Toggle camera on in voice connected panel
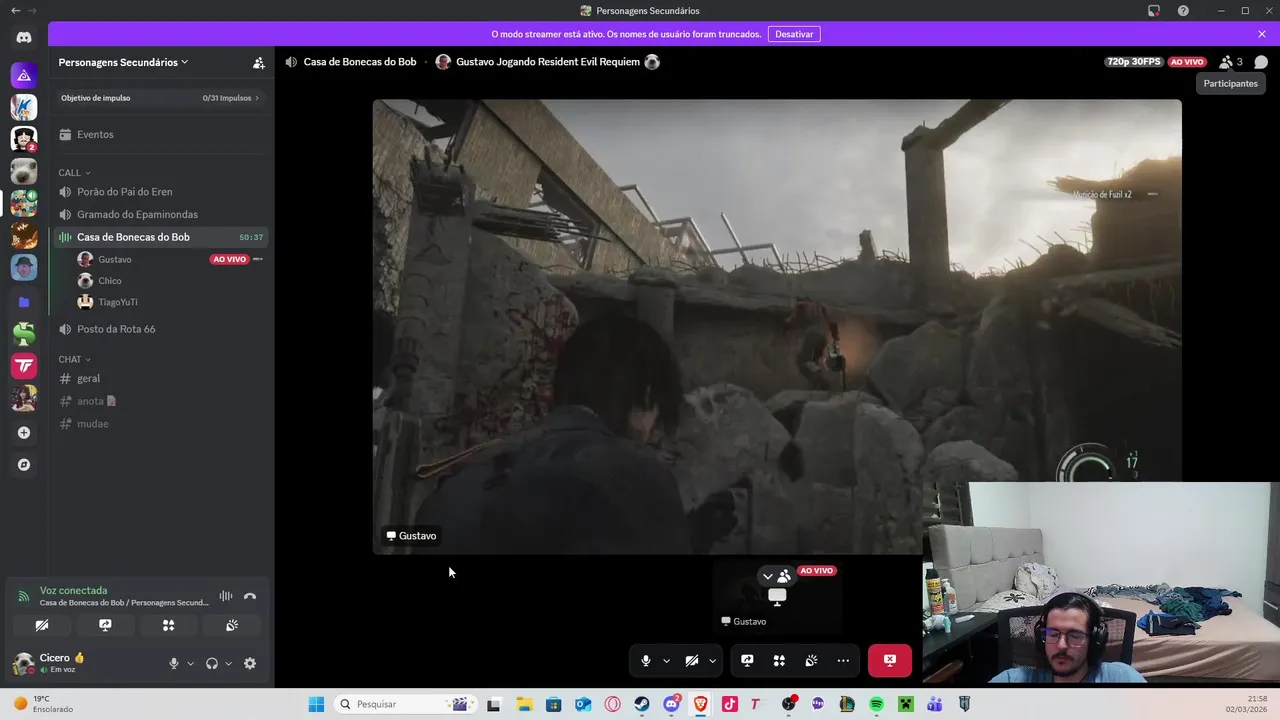This screenshot has height=720, width=1280. (x=41, y=625)
